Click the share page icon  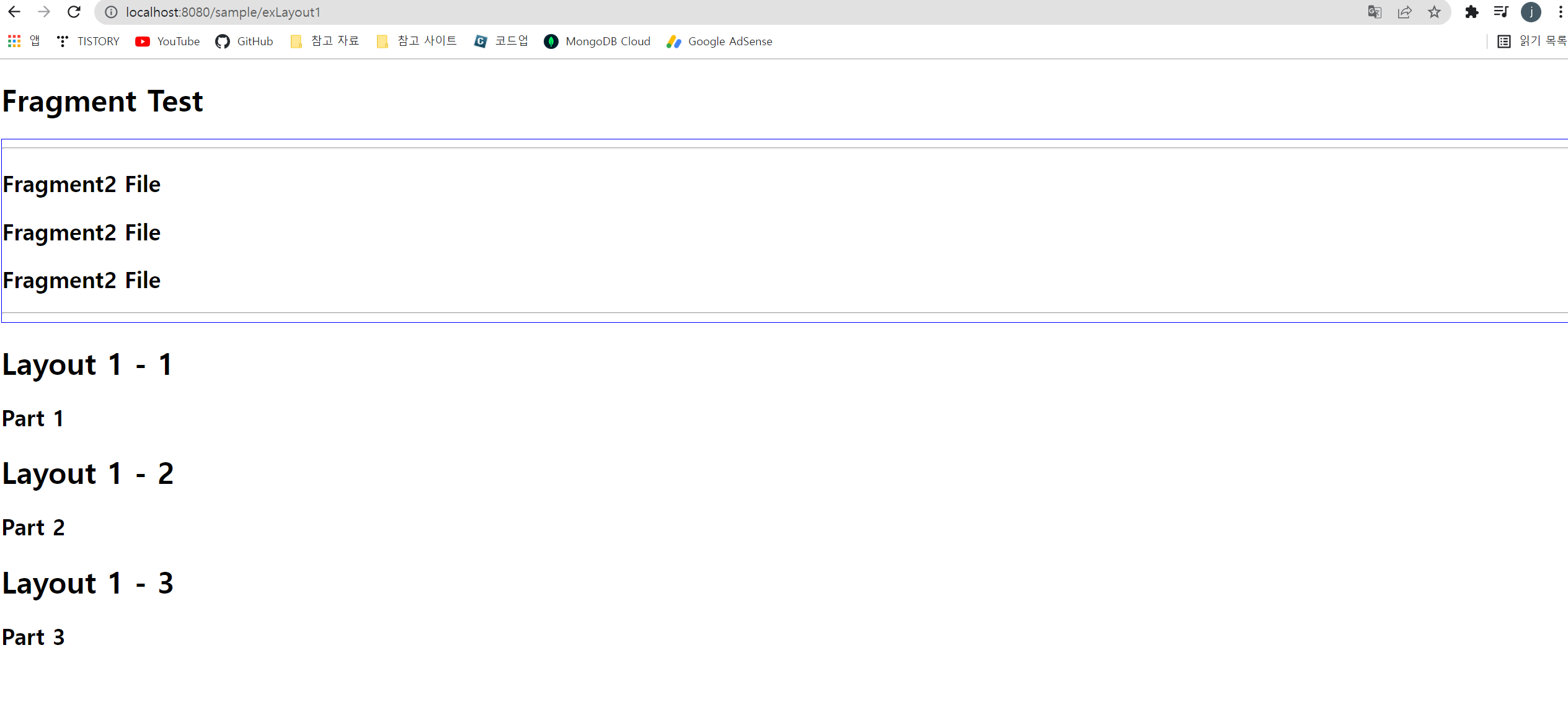coord(1404,12)
